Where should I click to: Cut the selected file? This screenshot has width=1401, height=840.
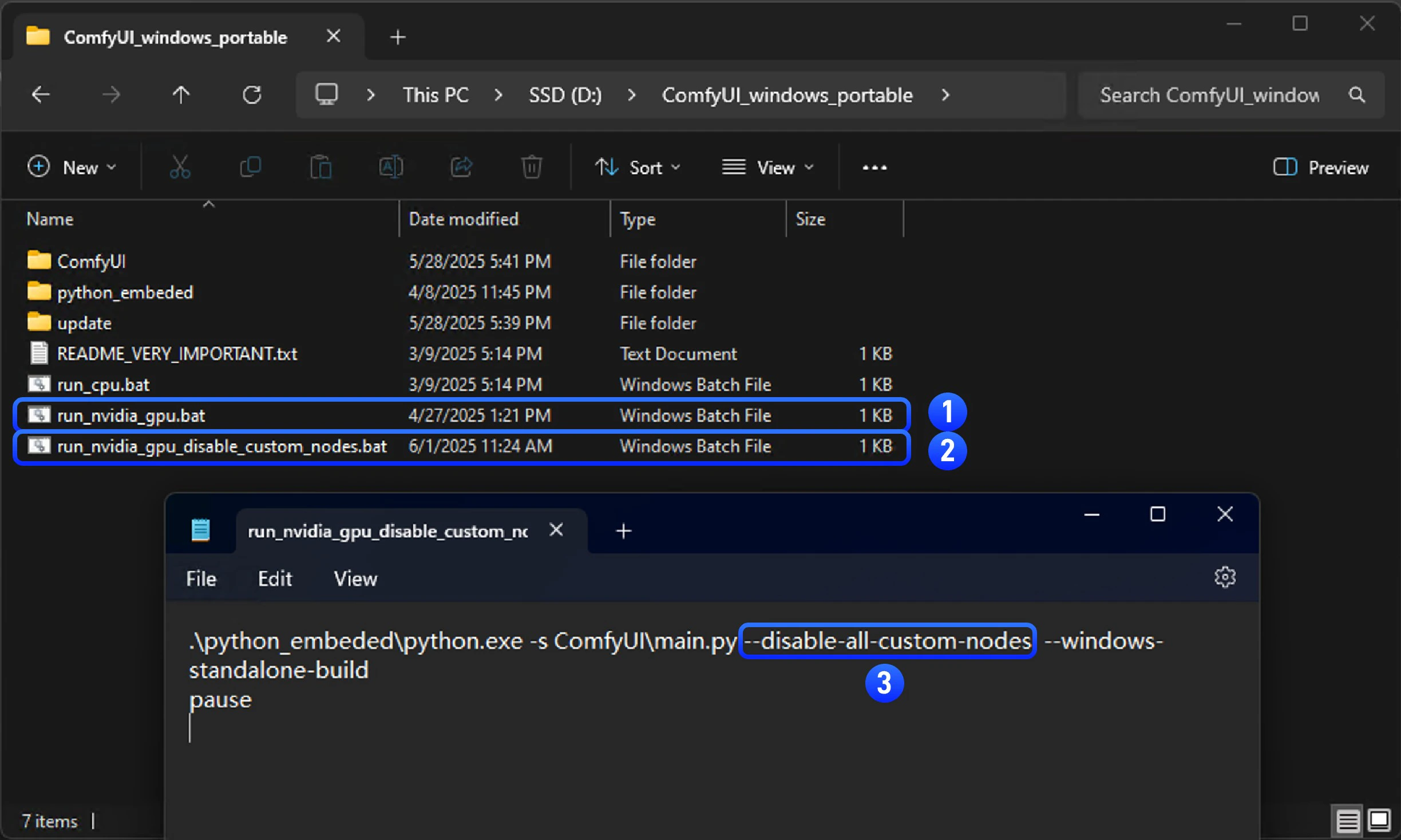point(179,167)
